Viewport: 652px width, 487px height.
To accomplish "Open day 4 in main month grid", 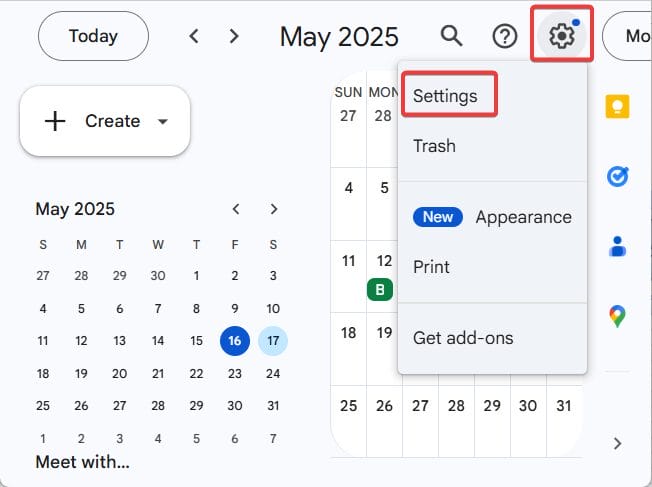I will tap(348, 188).
